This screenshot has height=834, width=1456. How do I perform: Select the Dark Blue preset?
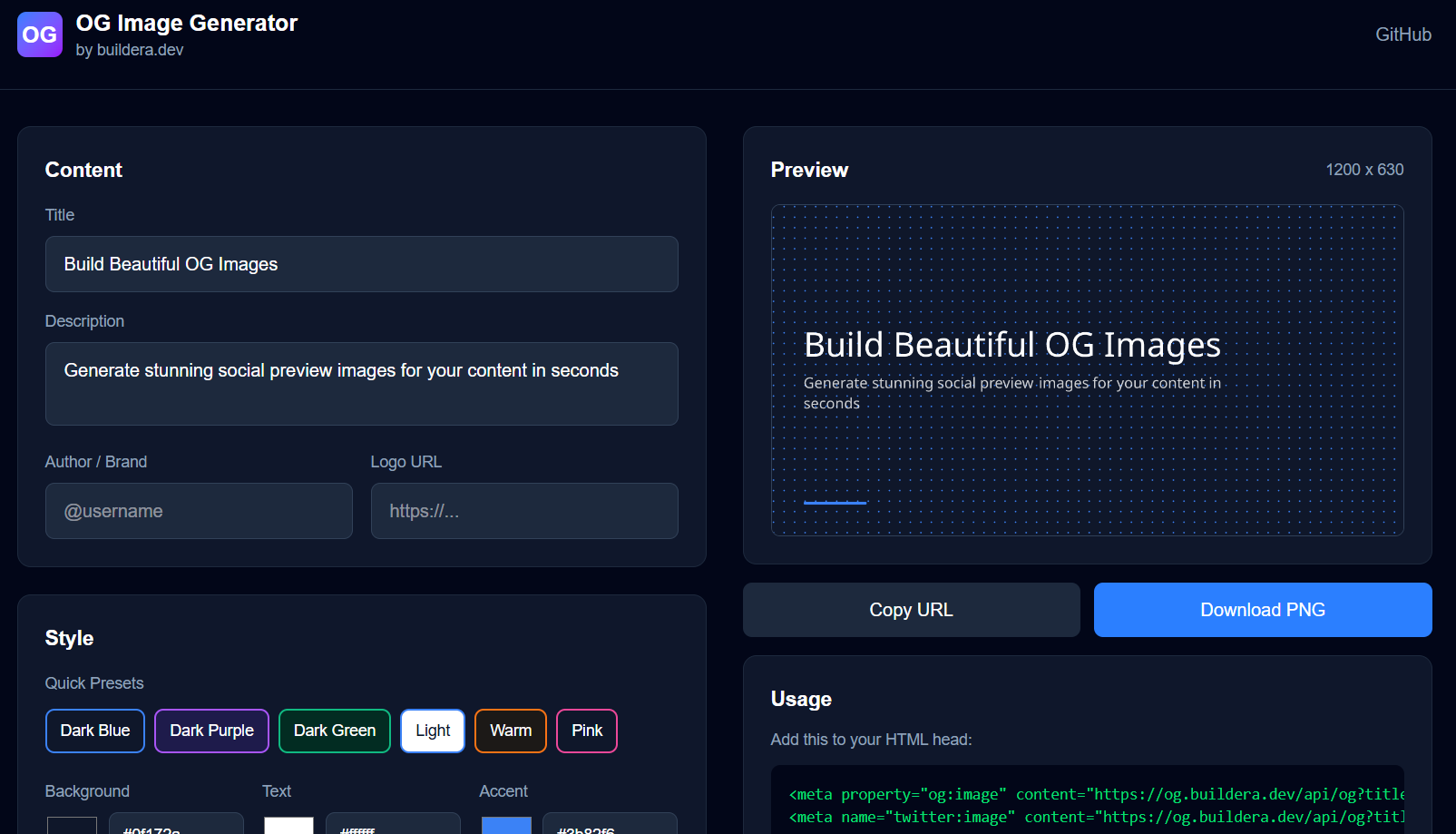95,731
